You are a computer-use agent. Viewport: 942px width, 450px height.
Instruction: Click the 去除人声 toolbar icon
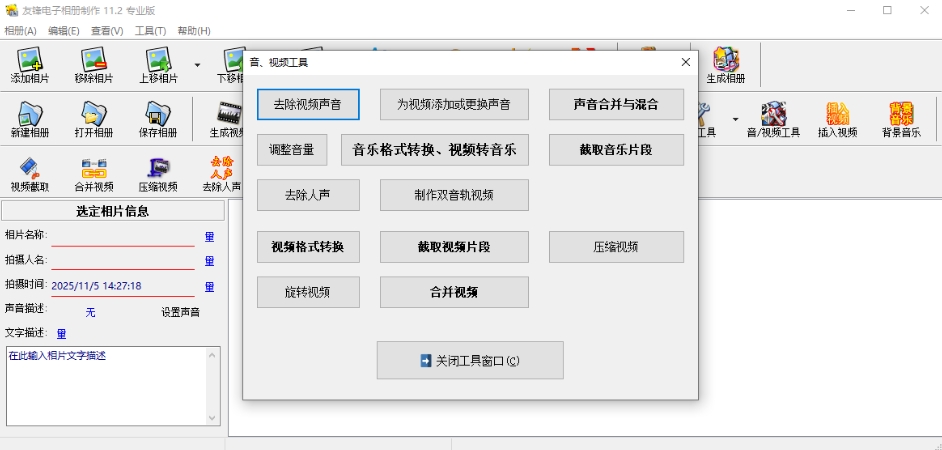pyautogui.click(x=222, y=174)
